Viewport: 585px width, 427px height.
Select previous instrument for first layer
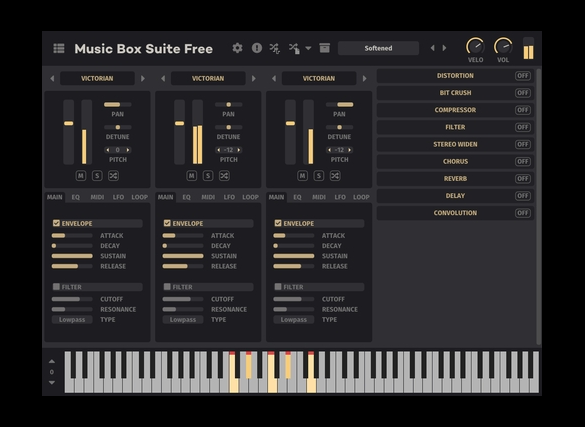point(52,79)
